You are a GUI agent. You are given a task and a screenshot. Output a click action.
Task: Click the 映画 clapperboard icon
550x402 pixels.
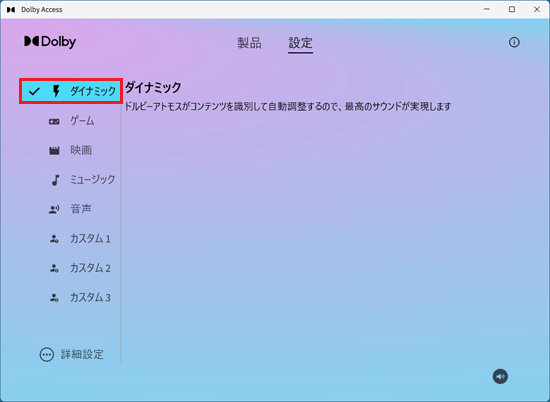coord(54,151)
